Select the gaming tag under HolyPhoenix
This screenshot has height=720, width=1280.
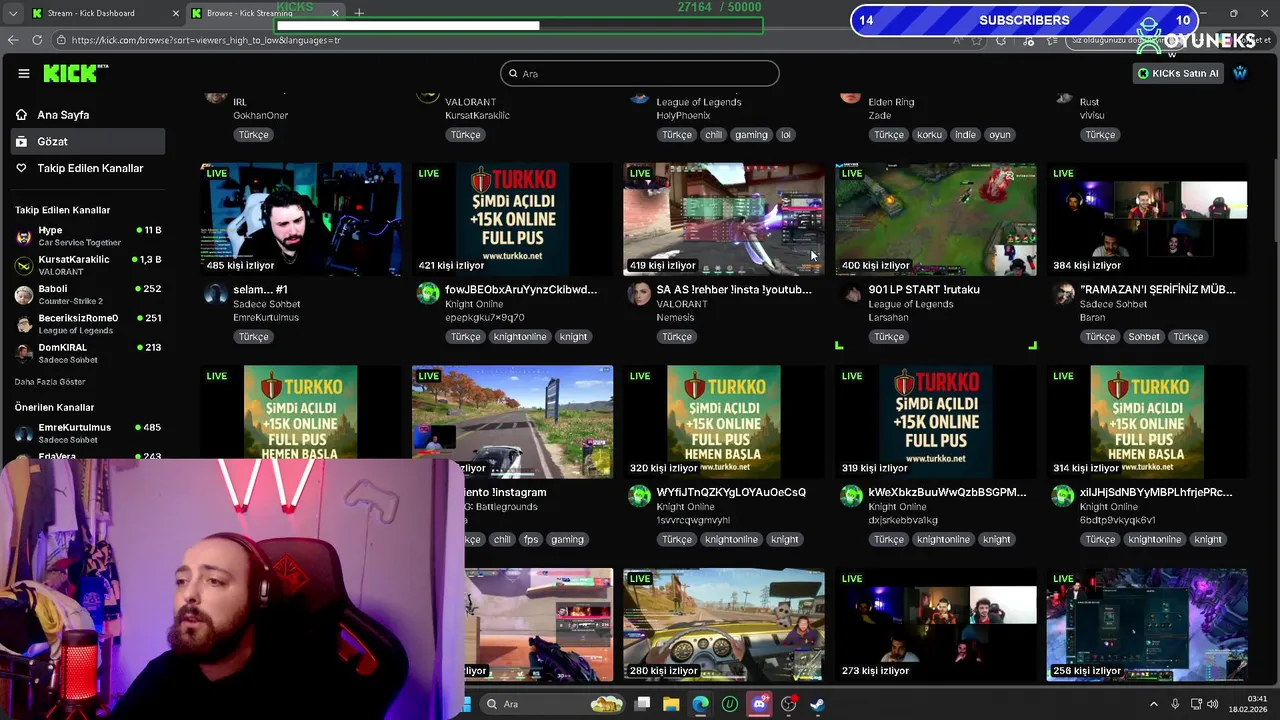[x=751, y=135]
